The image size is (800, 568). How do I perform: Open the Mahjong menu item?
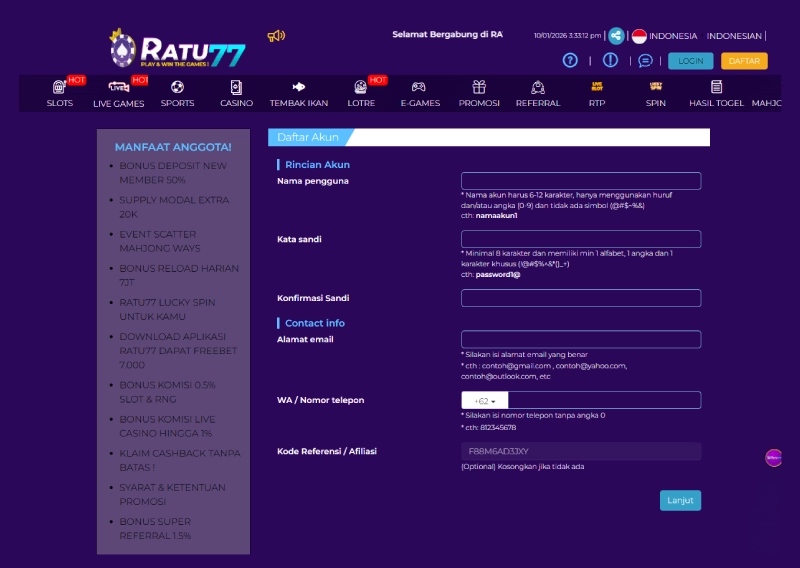[766, 103]
